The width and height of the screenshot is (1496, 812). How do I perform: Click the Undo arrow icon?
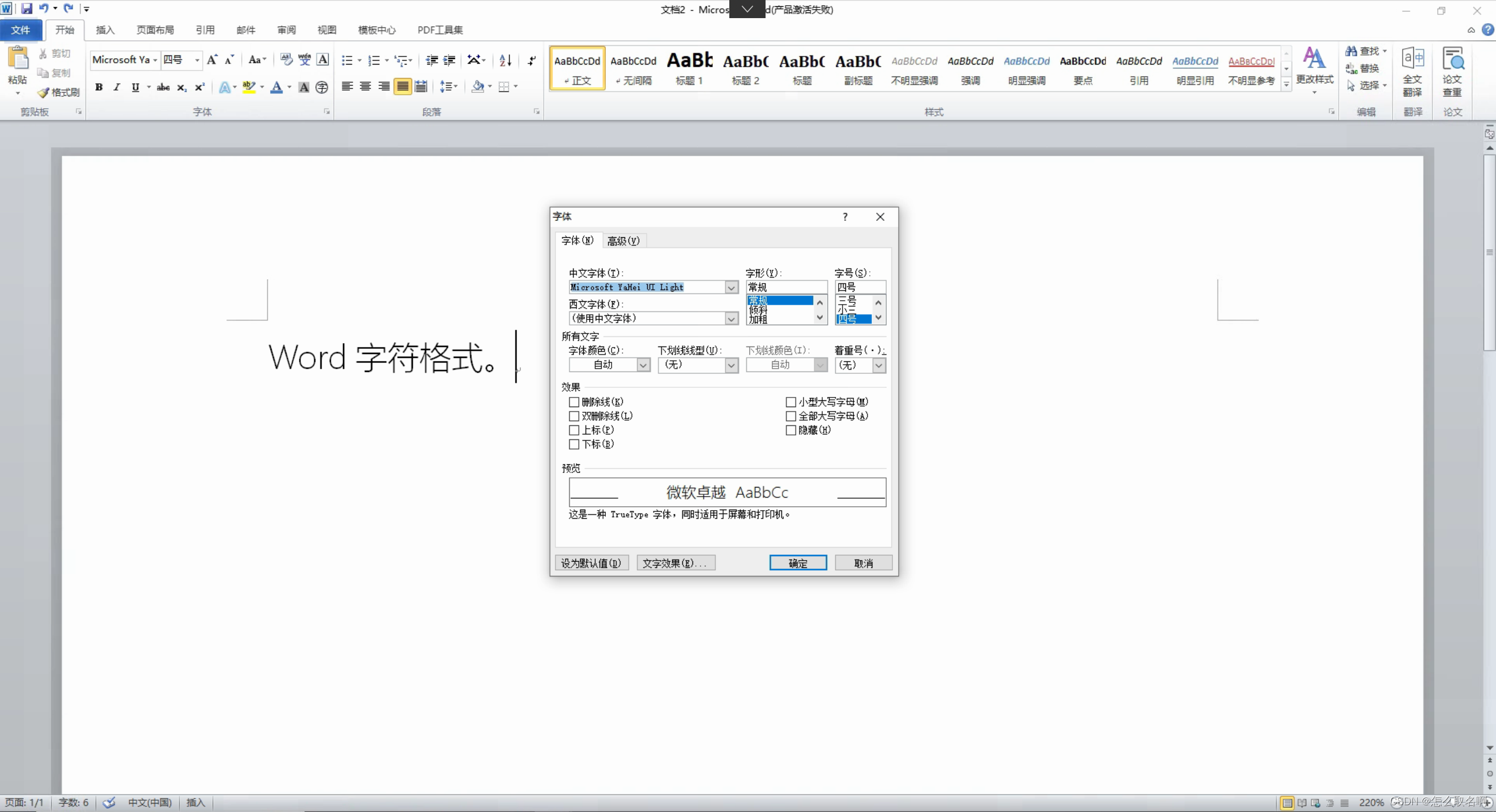coord(44,8)
